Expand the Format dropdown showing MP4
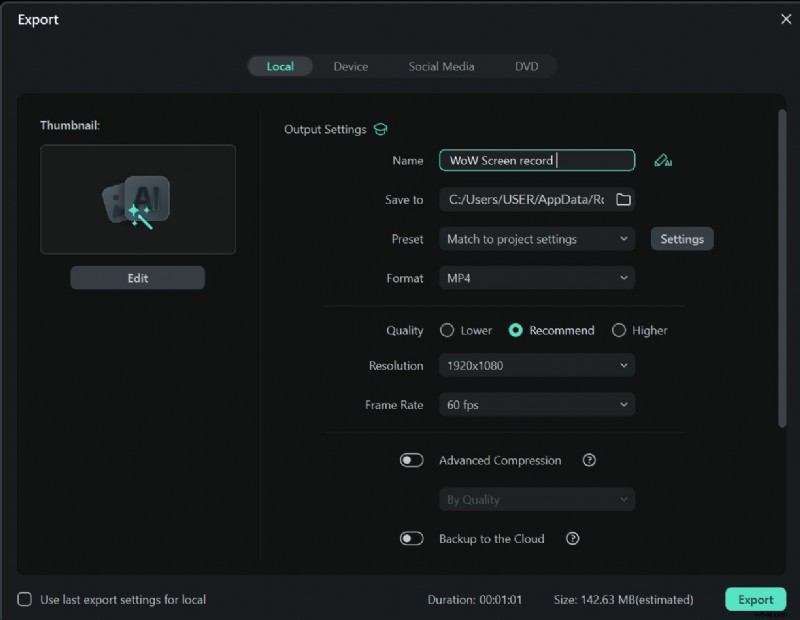The width and height of the screenshot is (800, 620). (537, 278)
